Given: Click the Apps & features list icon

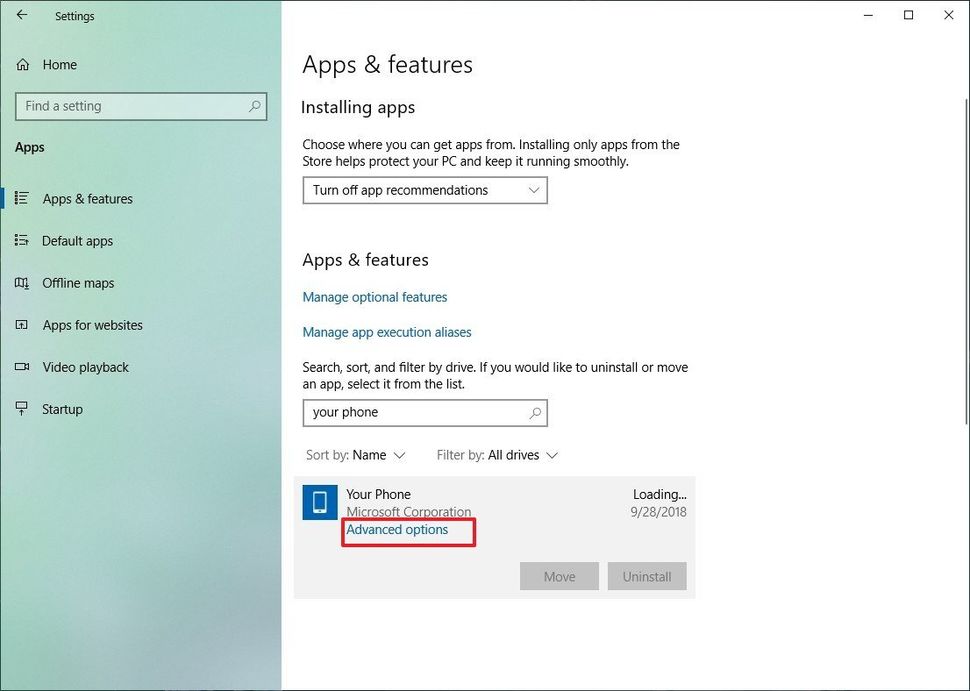Looking at the screenshot, I should 22,198.
